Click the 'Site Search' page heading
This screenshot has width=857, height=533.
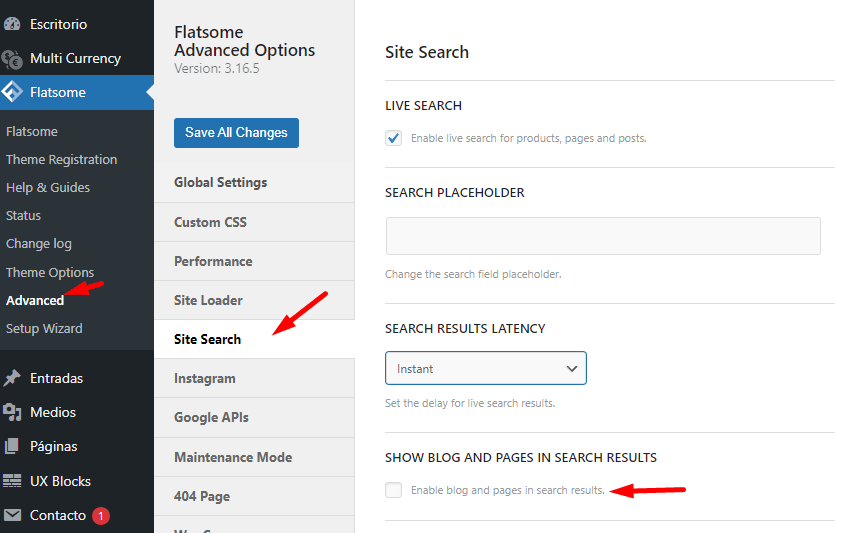pyautogui.click(x=427, y=52)
